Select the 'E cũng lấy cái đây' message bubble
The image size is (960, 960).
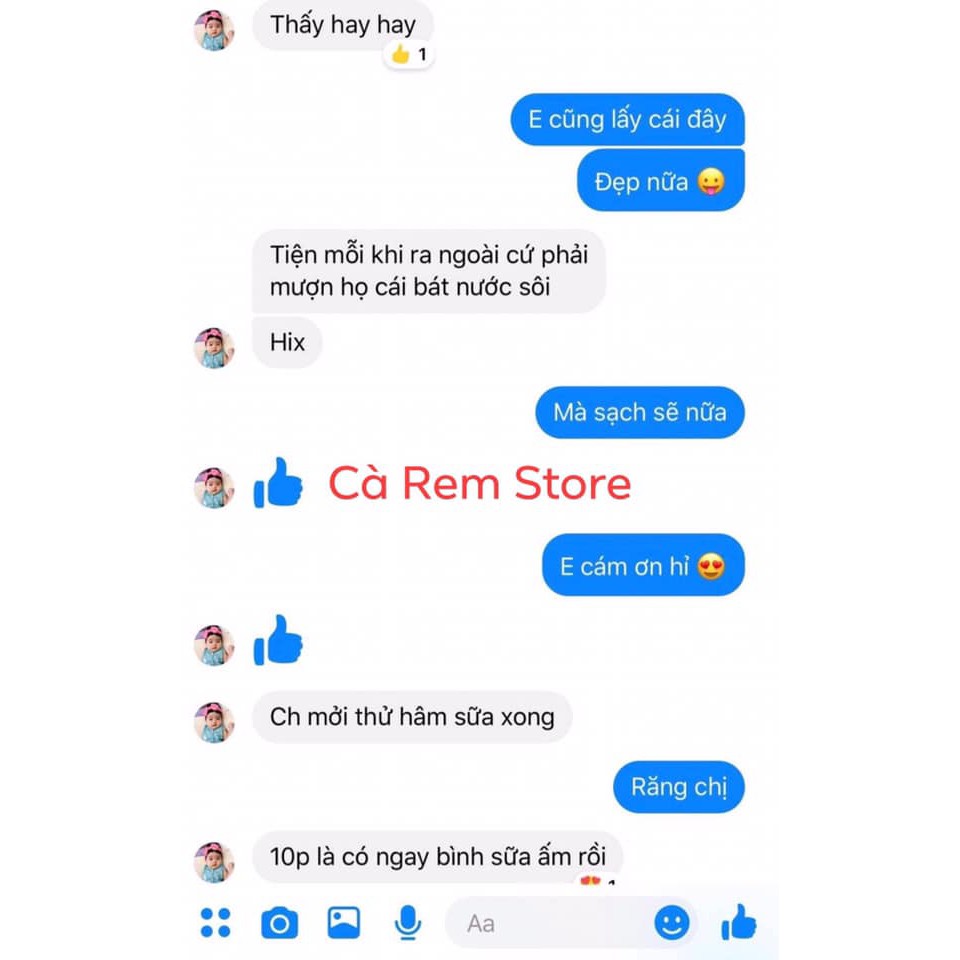coord(628,119)
